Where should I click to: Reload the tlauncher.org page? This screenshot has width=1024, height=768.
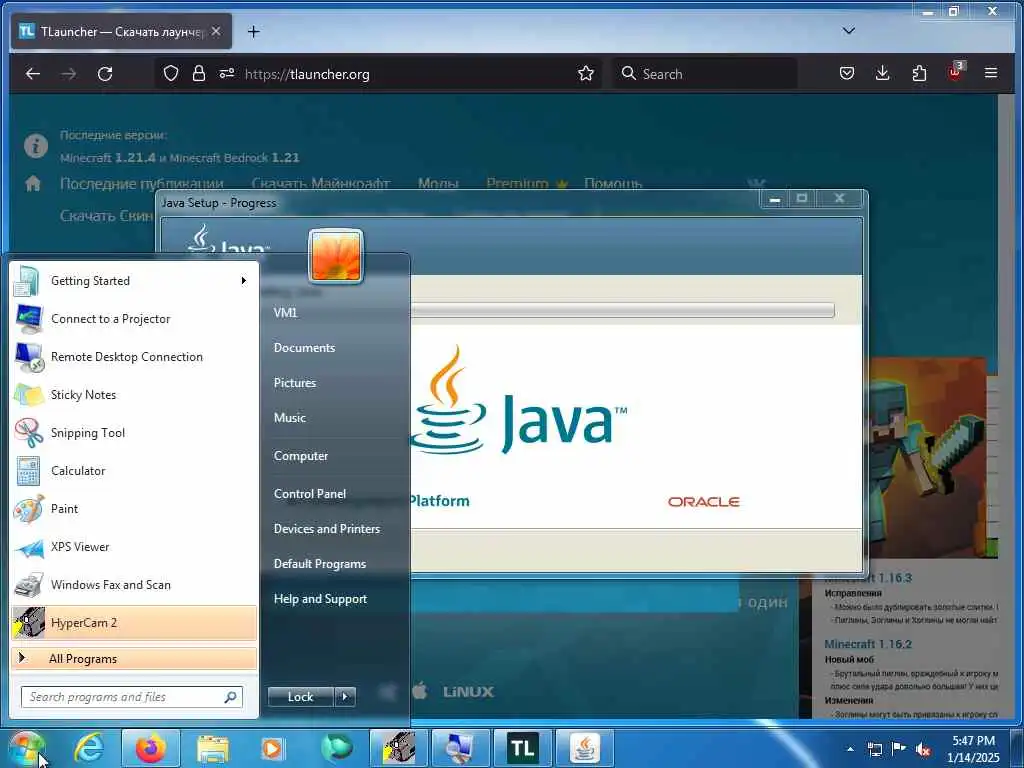(x=104, y=74)
